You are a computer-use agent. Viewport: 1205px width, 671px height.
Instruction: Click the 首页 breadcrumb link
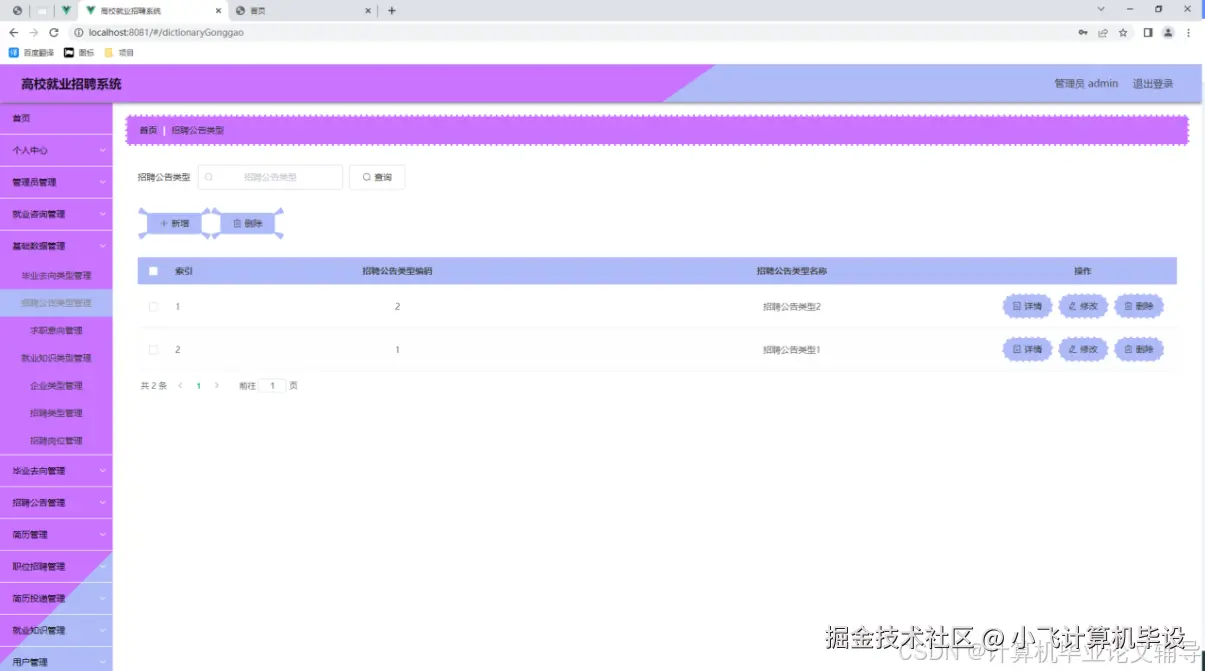click(x=148, y=131)
